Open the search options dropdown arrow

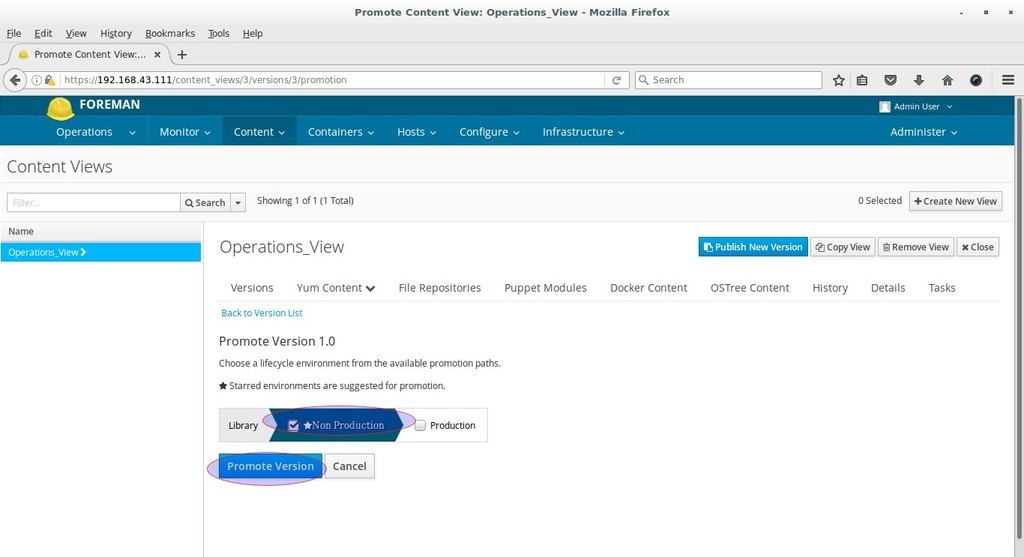point(238,202)
